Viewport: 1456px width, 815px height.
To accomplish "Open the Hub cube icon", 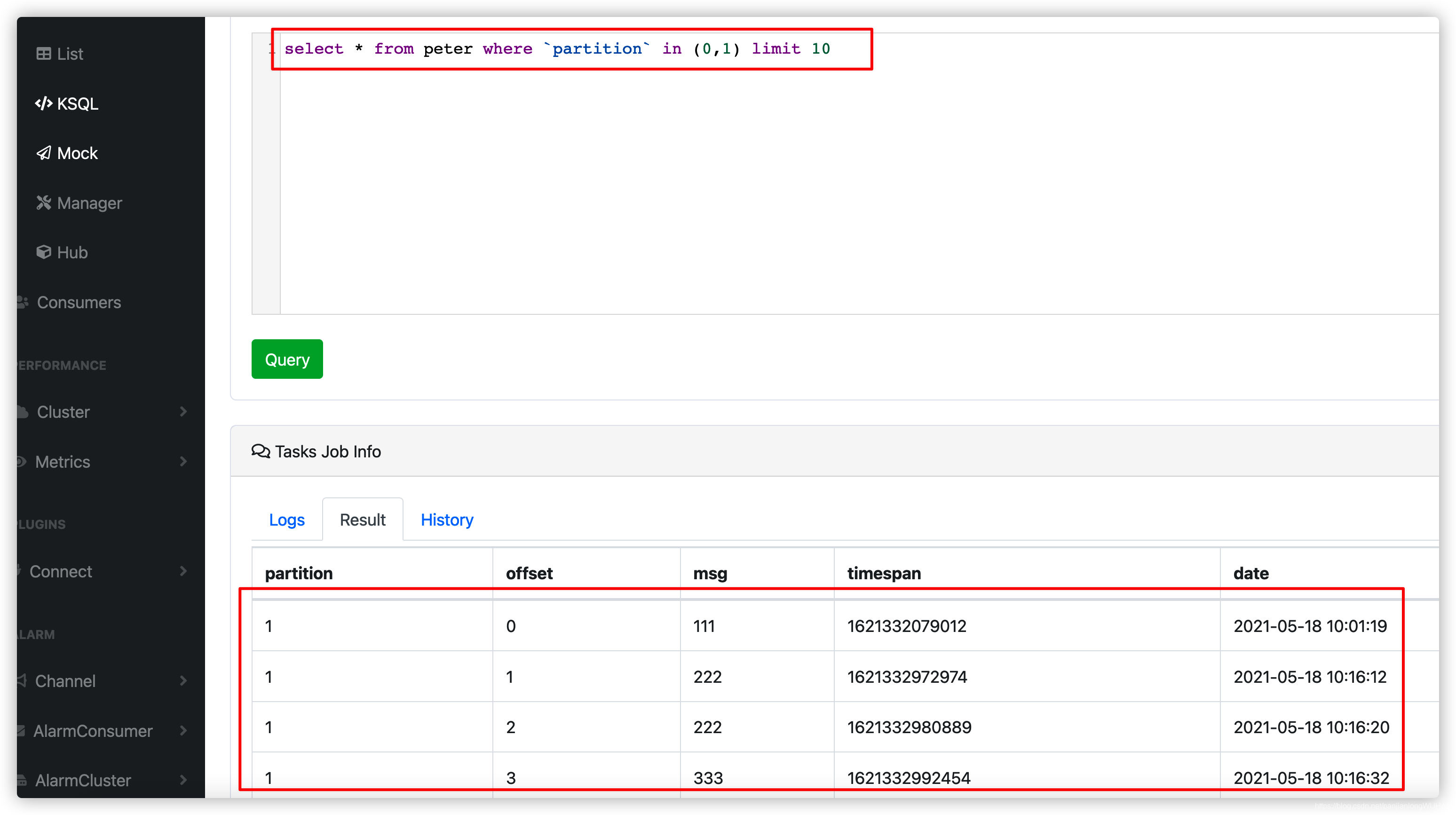I will click(x=44, y=252).
